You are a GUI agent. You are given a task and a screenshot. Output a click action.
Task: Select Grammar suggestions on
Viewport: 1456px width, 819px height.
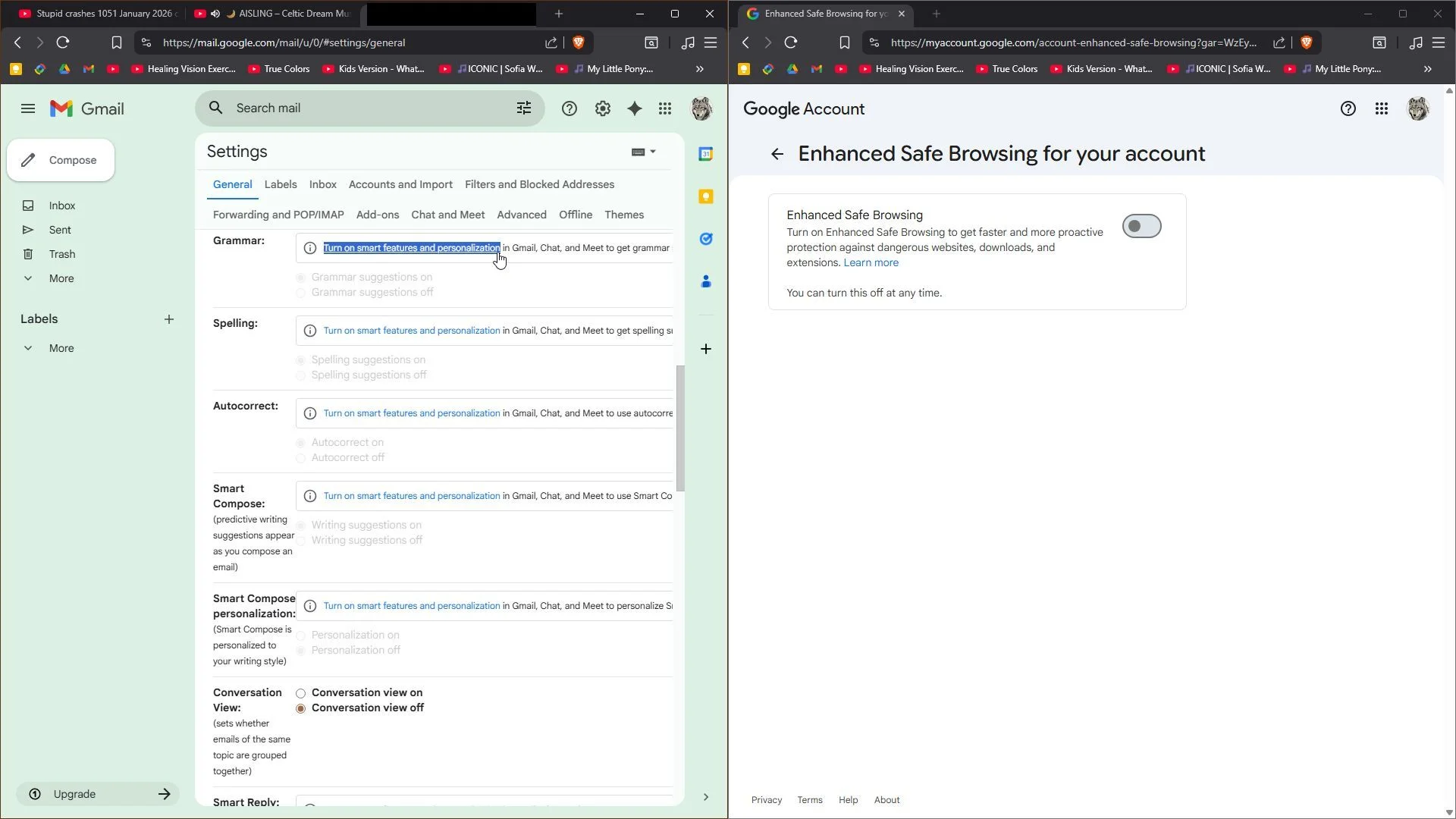tap(301, 278)
